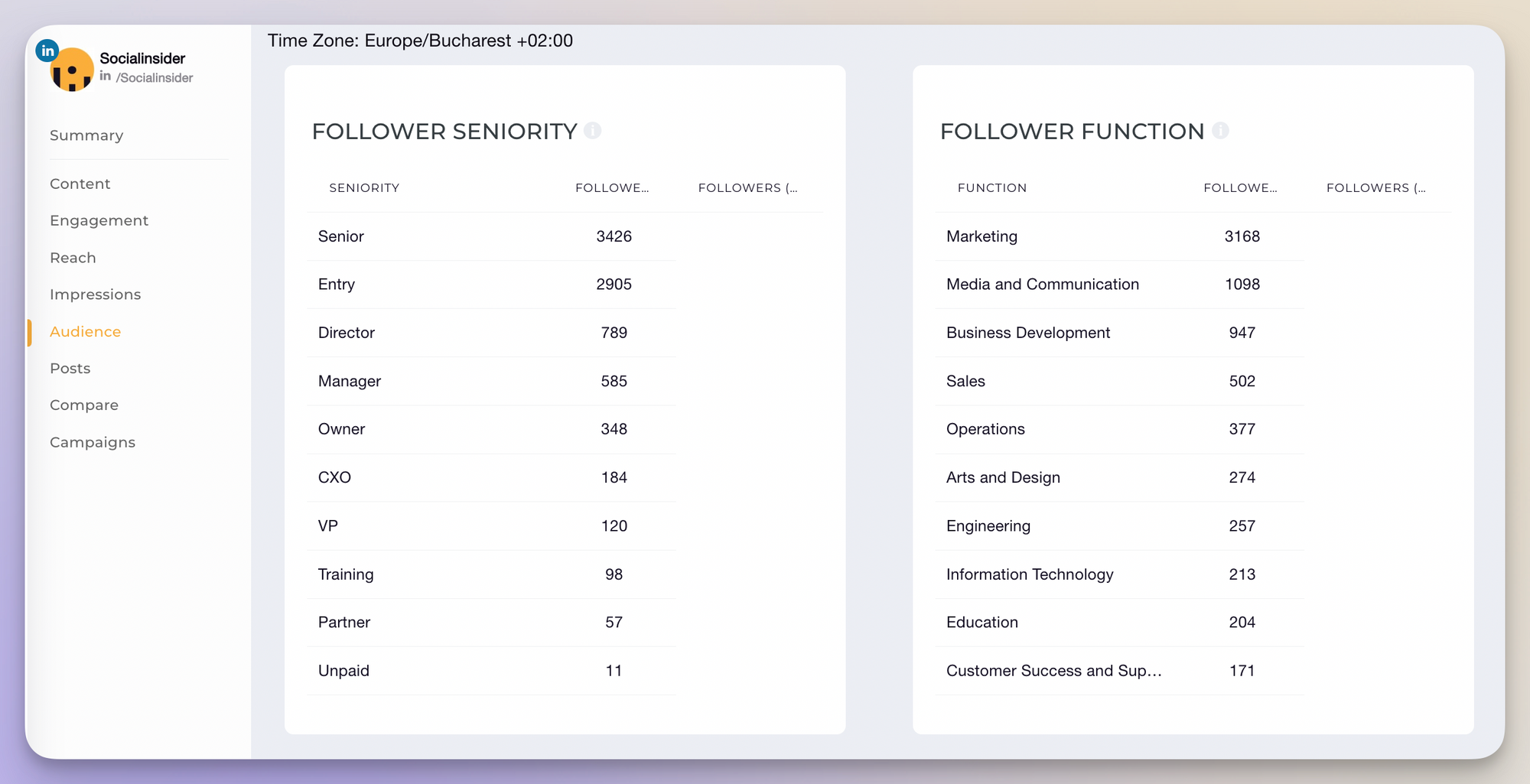Open the Impressions section

(x=96, y=294)
